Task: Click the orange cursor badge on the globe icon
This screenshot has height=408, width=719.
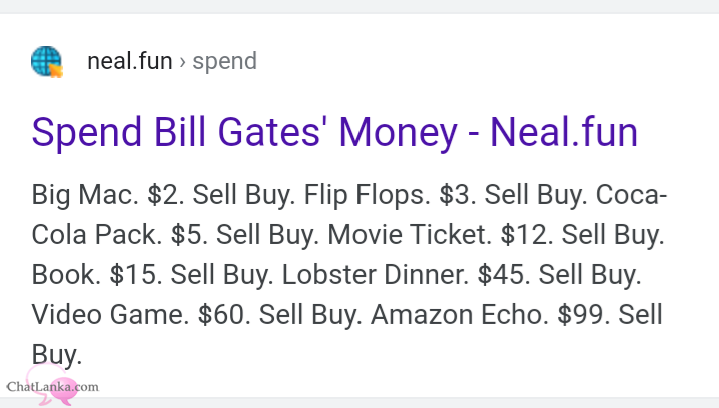Action: click(x=56, y=71)
